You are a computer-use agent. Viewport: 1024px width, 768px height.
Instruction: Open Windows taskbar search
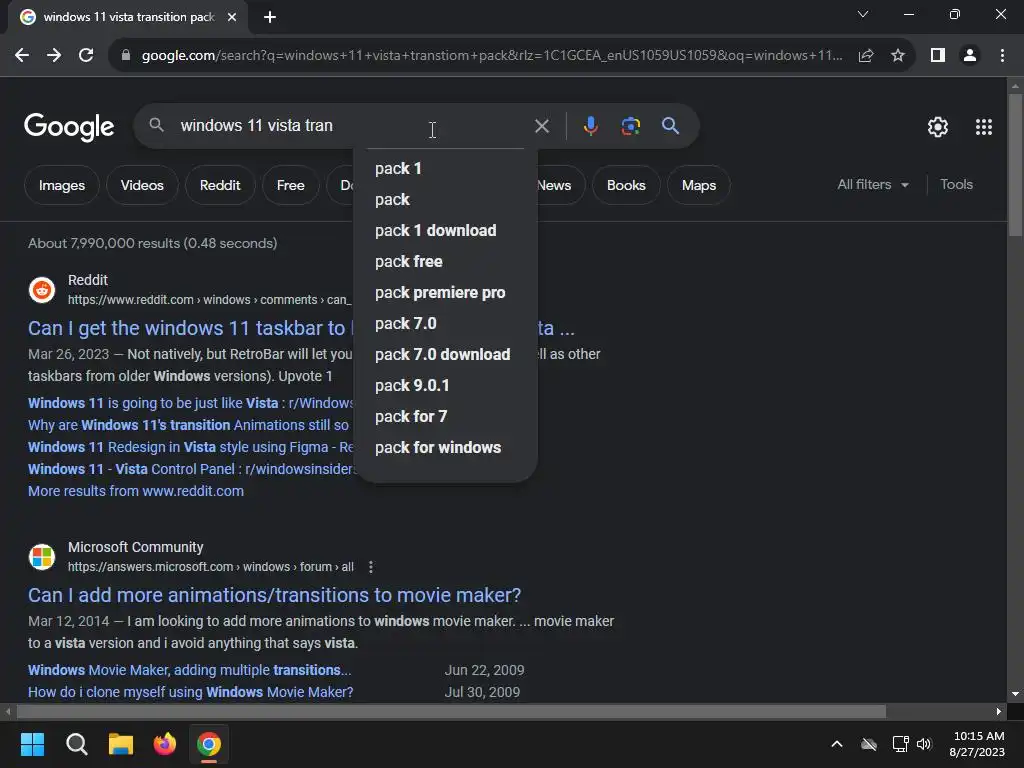point(76,744)
